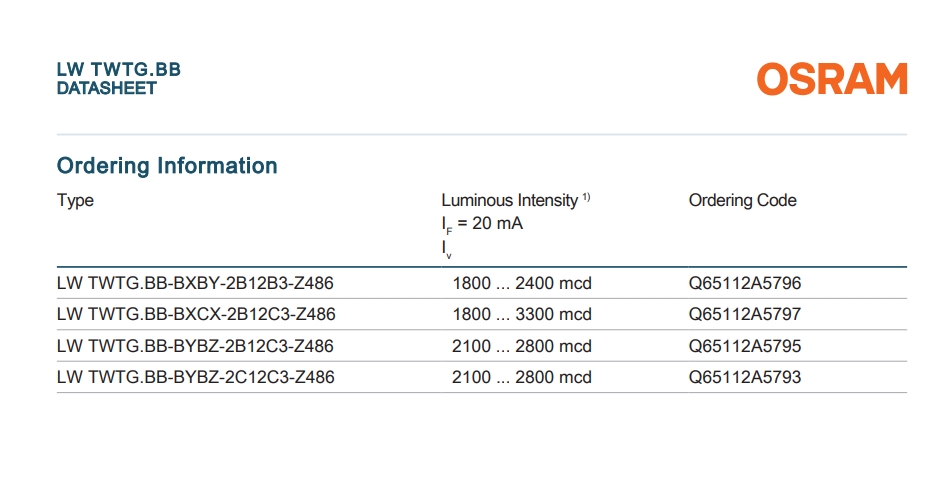The width and height of the screenshot is (940, 489).
Task: Select type LW TWTG.BB-BXCX-2B12C3-Z486
Action: pos(196,314)
